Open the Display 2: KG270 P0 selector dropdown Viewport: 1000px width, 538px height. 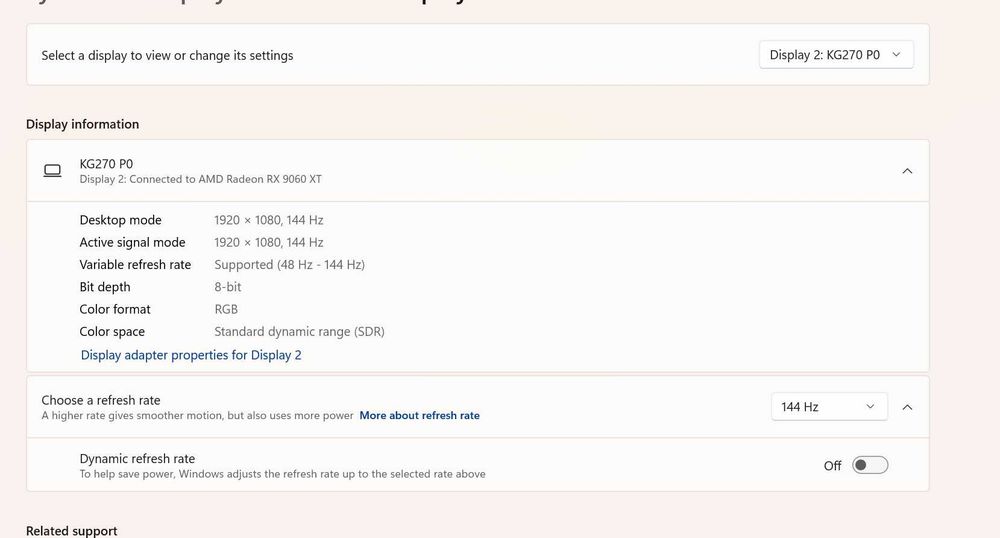pos(836,55)
